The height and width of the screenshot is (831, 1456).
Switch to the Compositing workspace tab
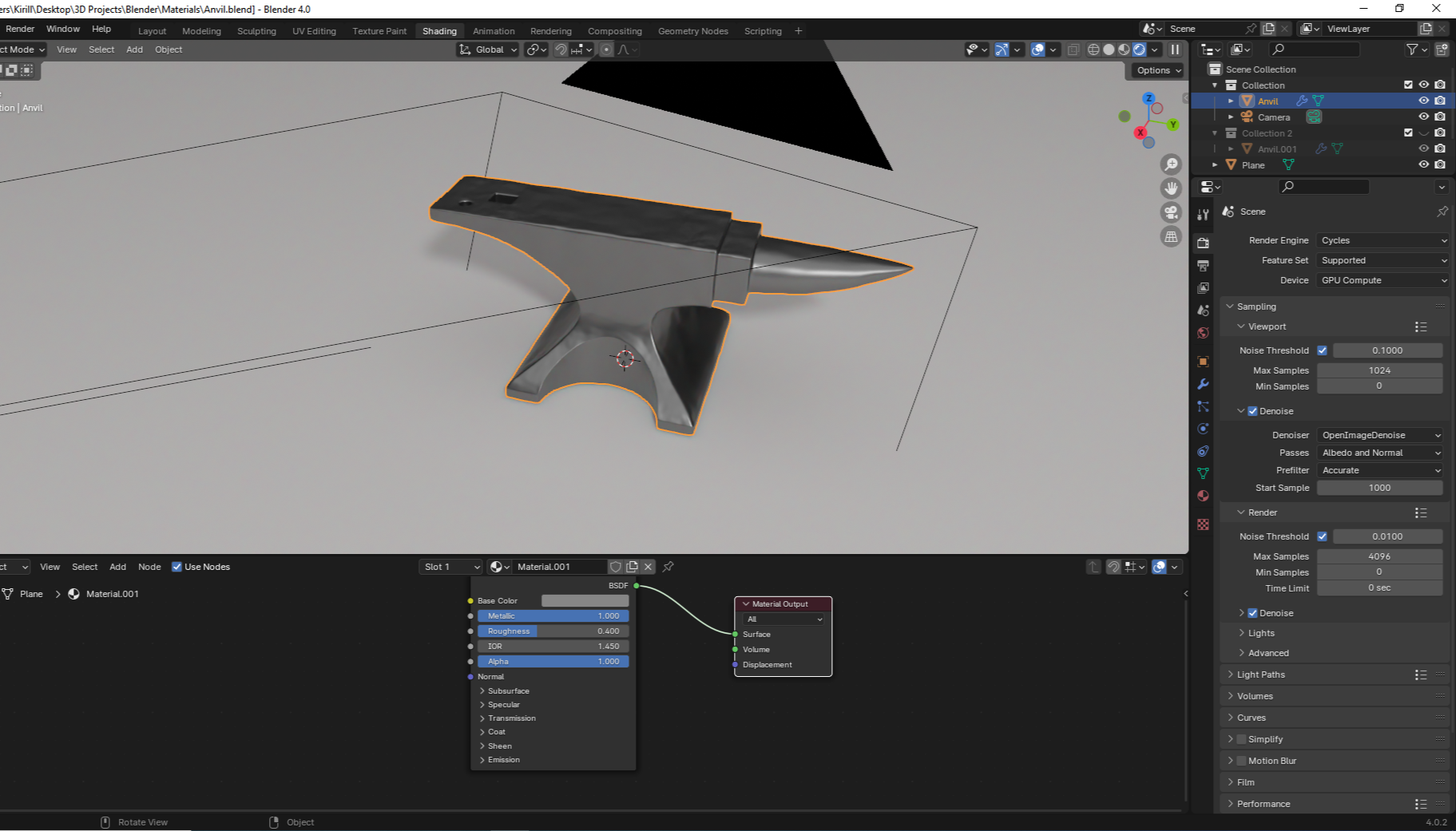[x=614, y=31]
